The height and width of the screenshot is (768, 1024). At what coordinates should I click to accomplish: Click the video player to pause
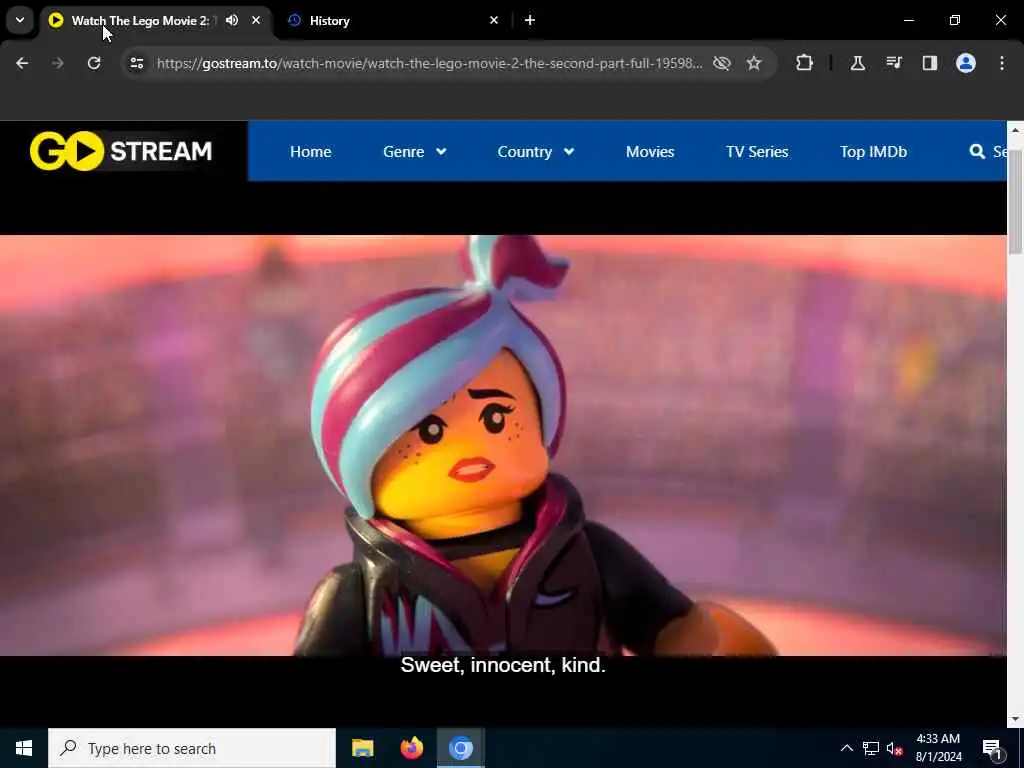[503, 445]
